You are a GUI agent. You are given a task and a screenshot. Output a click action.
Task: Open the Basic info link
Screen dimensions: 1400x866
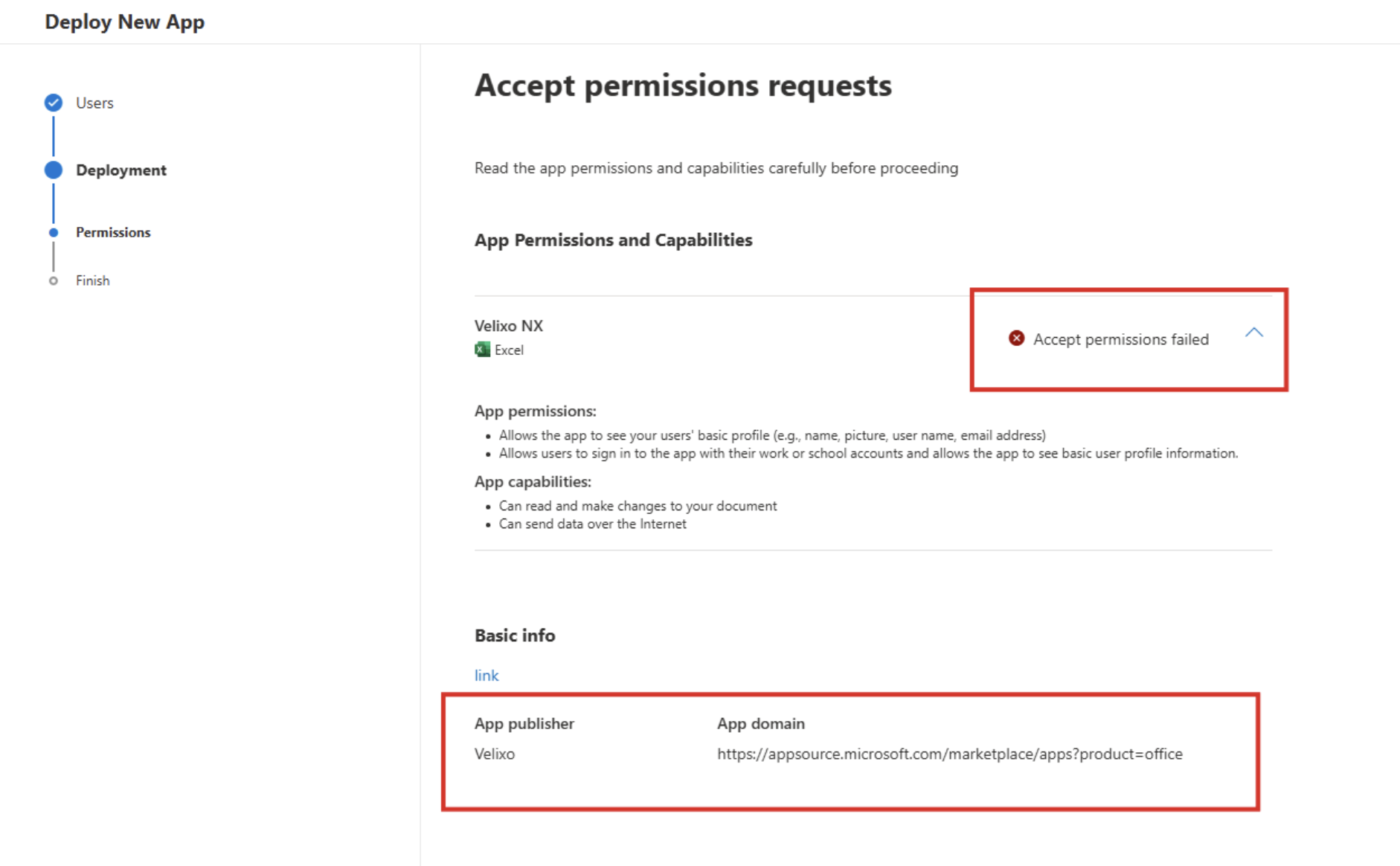click(487, 676)
